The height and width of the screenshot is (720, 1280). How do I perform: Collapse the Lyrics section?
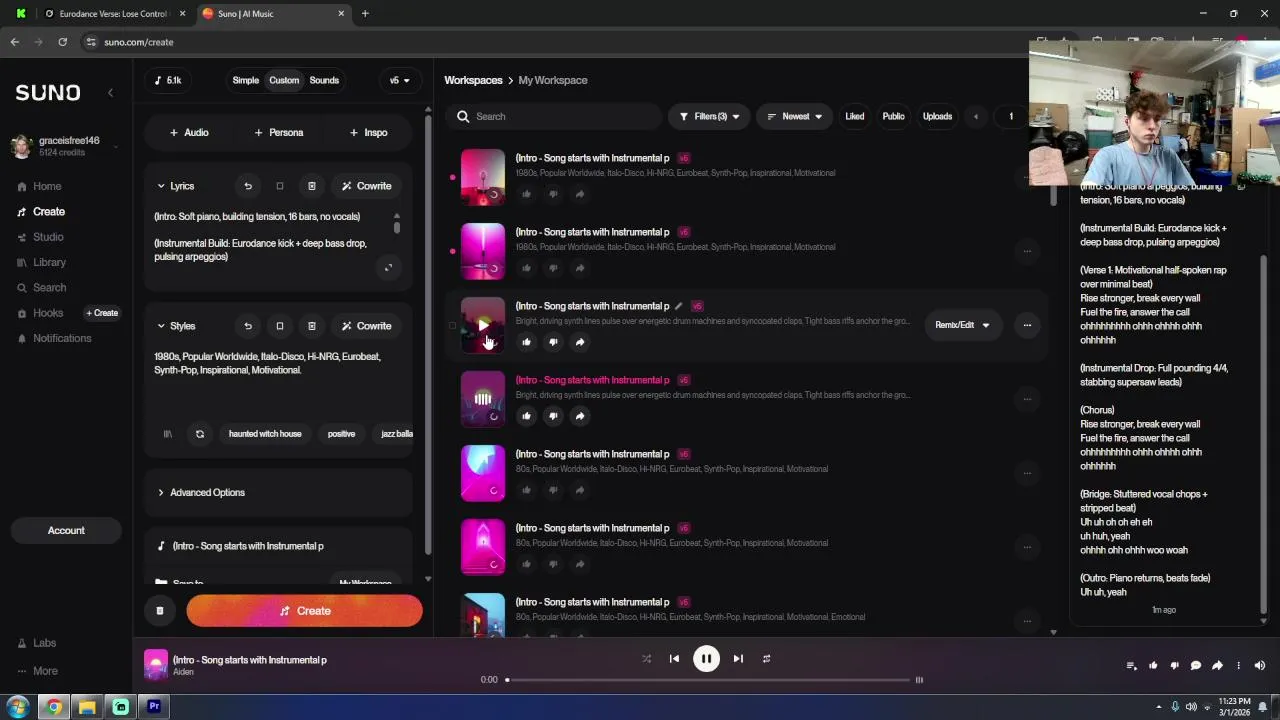(175, 186)
